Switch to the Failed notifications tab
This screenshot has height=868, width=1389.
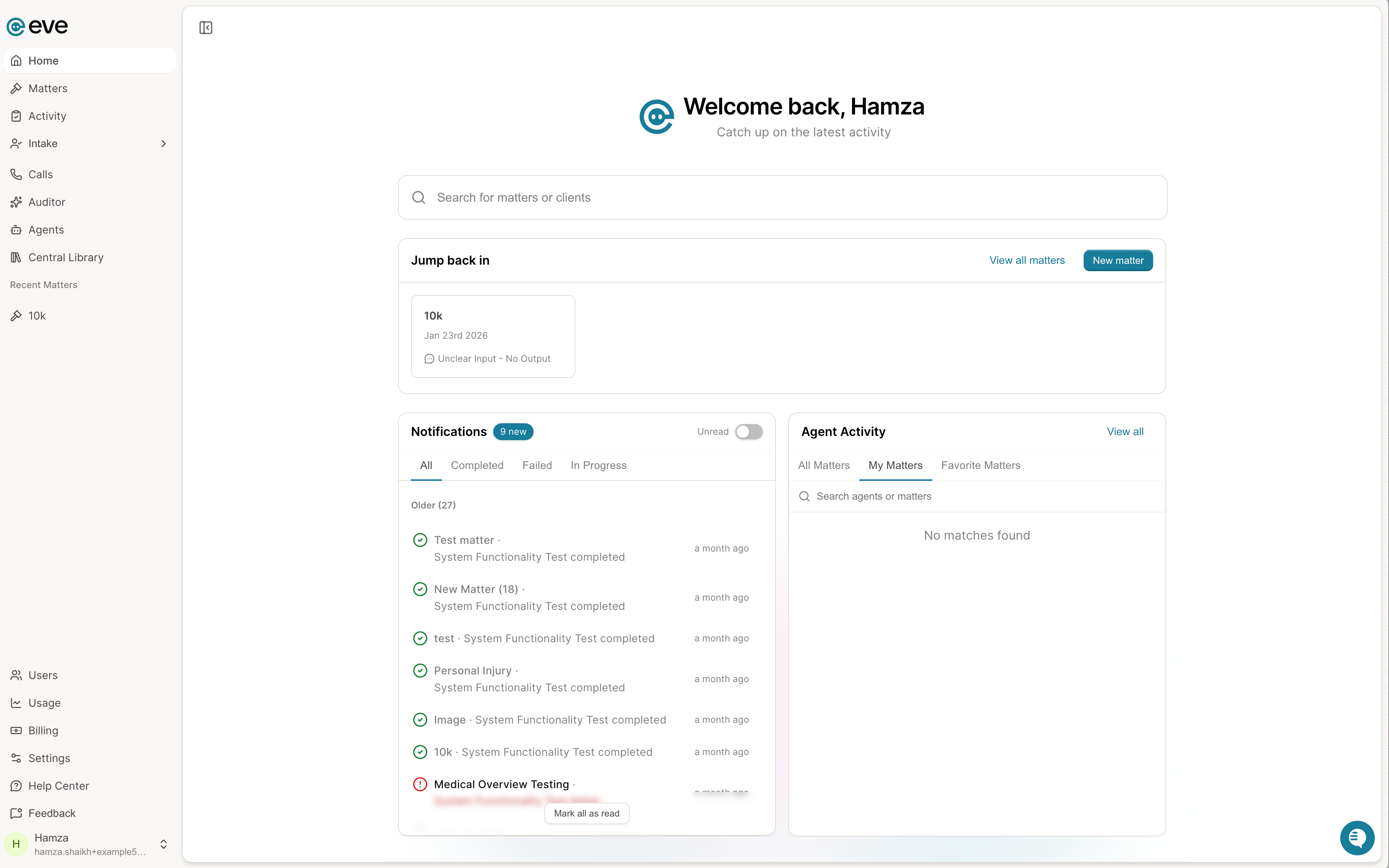pyautogui.click(x=537, y=465)
